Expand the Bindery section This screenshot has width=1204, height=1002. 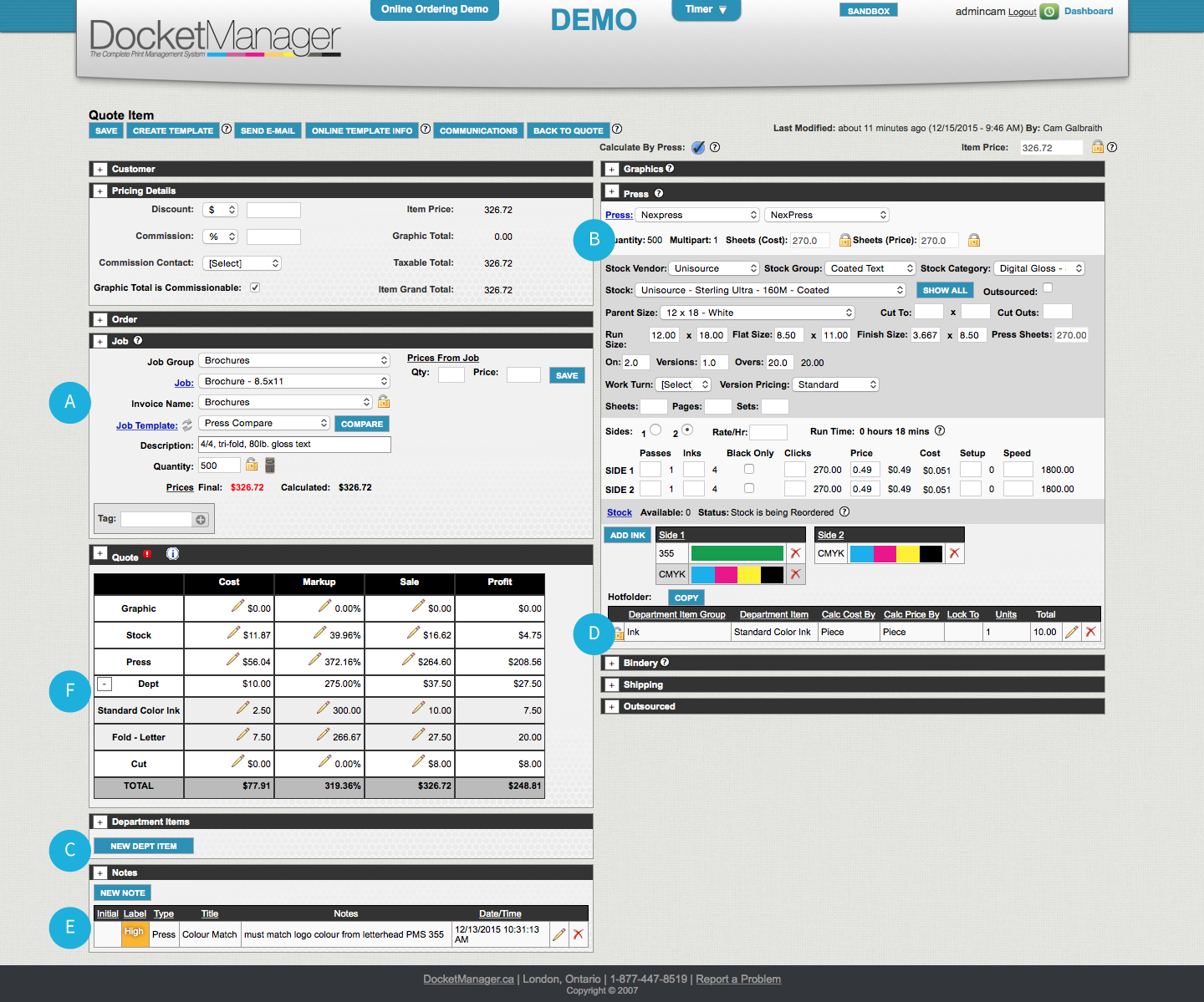(x=612, y=664)
